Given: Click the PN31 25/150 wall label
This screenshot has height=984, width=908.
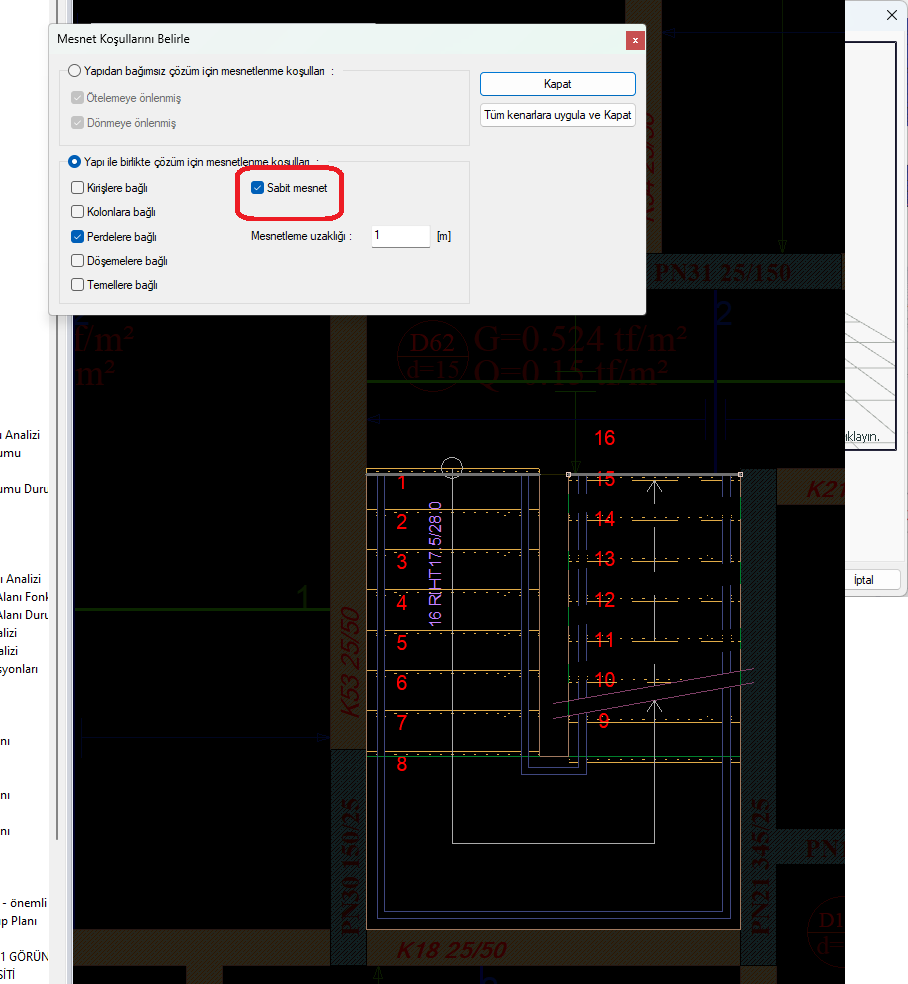Looking at the screenshot, I should tap(719, 271).
